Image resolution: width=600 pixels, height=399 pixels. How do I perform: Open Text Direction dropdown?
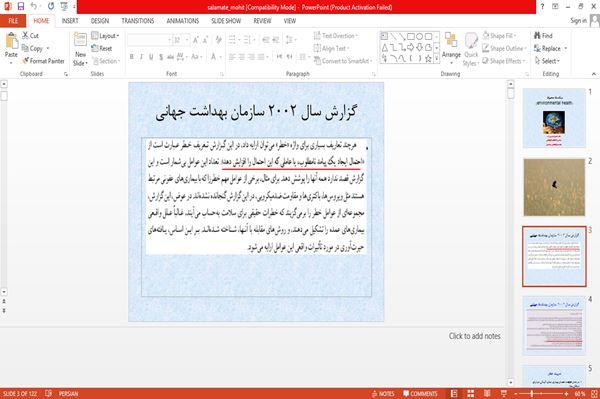336,36
